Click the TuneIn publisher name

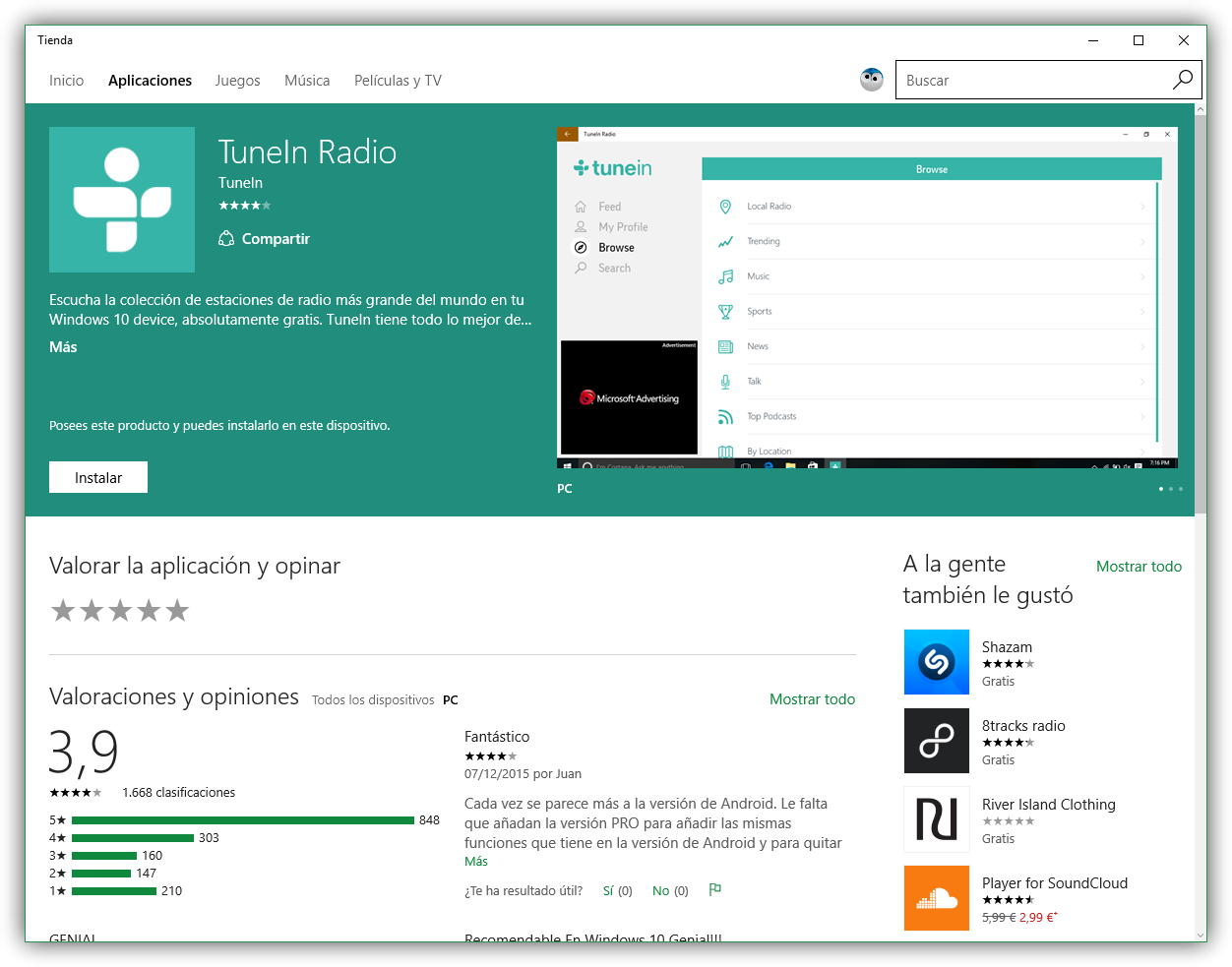tap(240, 183)
